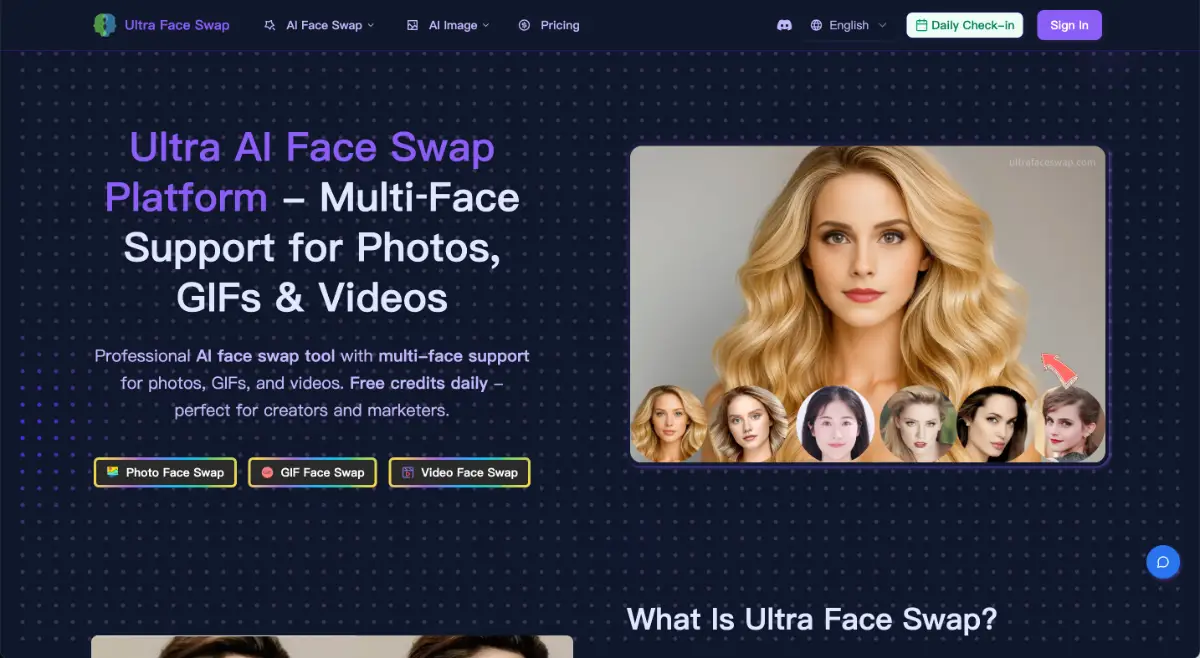Image resolution: width=1200 pixels, height=658 pixels.
Task: Click the Daily Check-in button
Action: 964,24
